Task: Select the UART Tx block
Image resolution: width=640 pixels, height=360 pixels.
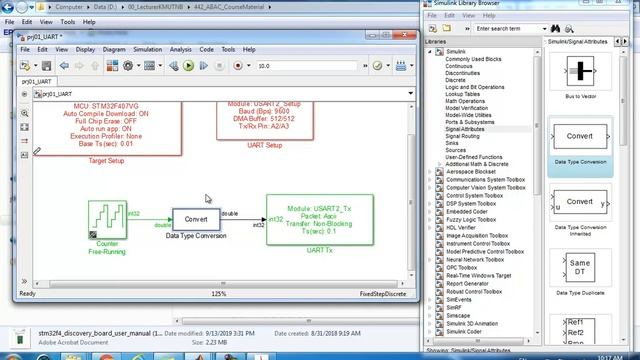Action: 320,220
